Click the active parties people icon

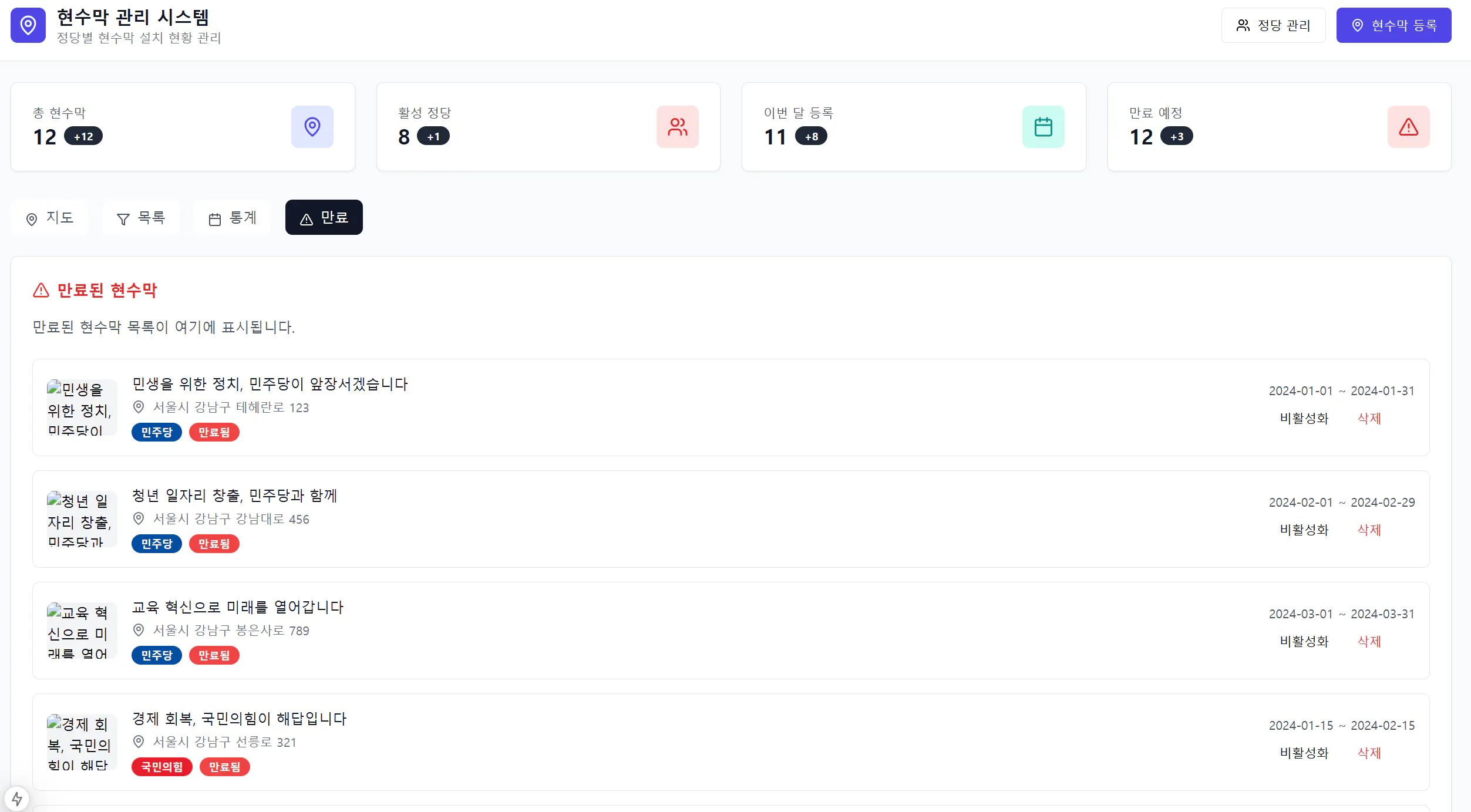[677, 127]
